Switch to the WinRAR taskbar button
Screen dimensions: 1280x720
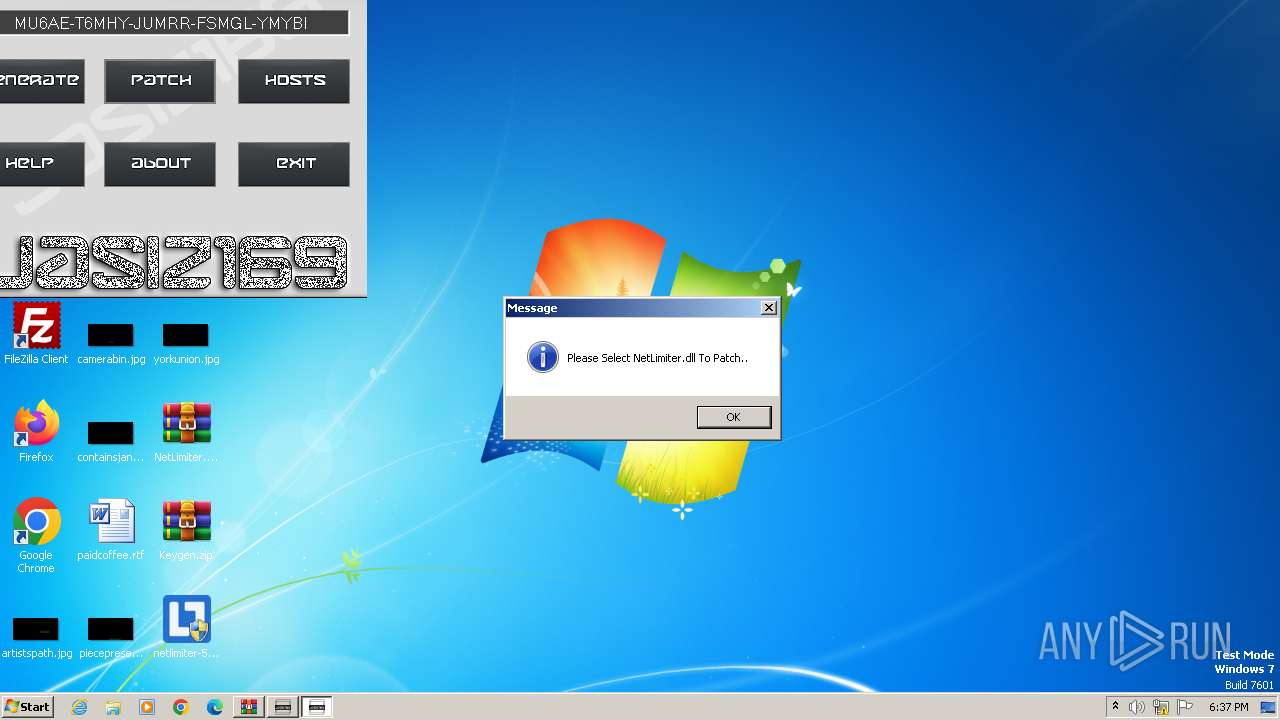pos(249,707)
